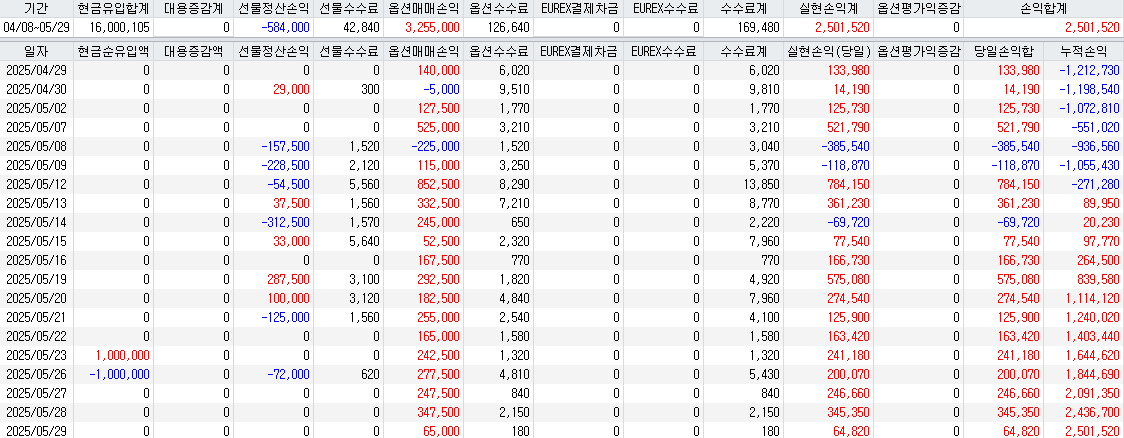Image resolution: width=1124 pixels, height=438 pixels.
Task: Click the 대용증감액 column header
Action: [194, 51]
